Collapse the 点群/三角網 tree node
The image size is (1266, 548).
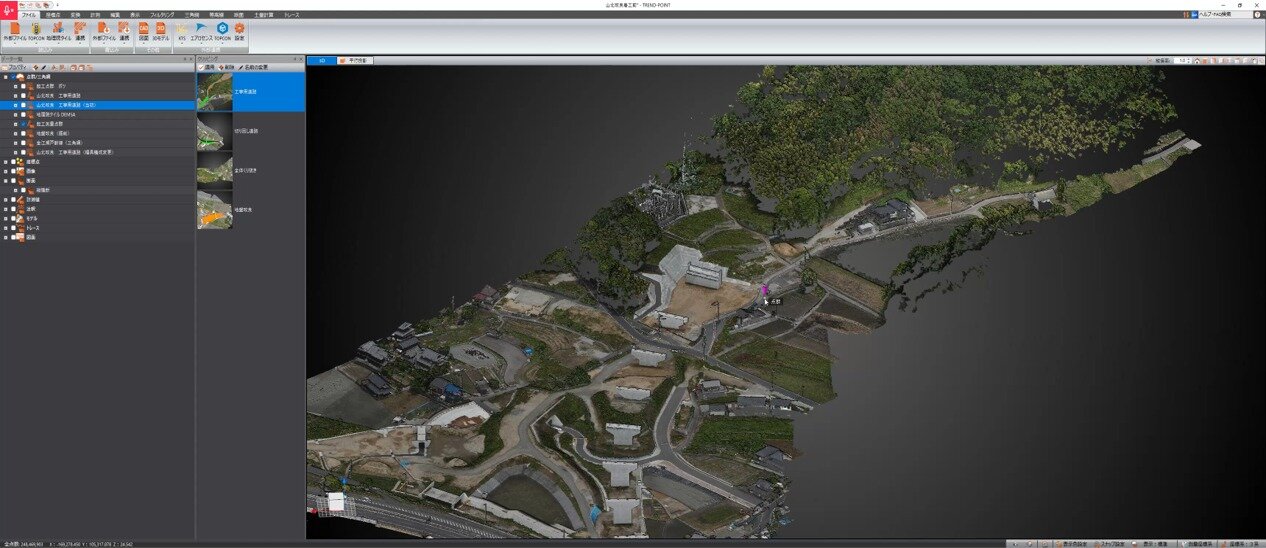point(5,77)
